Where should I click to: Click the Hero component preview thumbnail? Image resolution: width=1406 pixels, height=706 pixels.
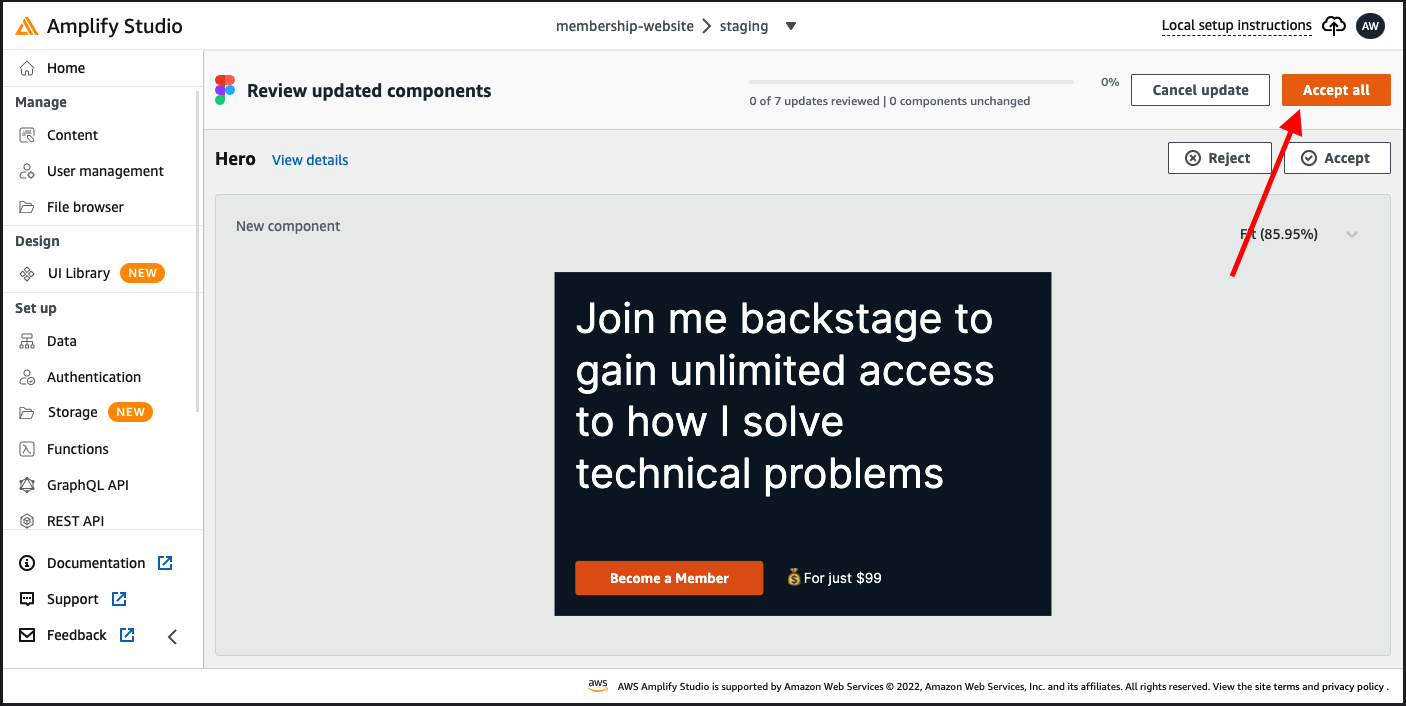(x=803, y=444)
